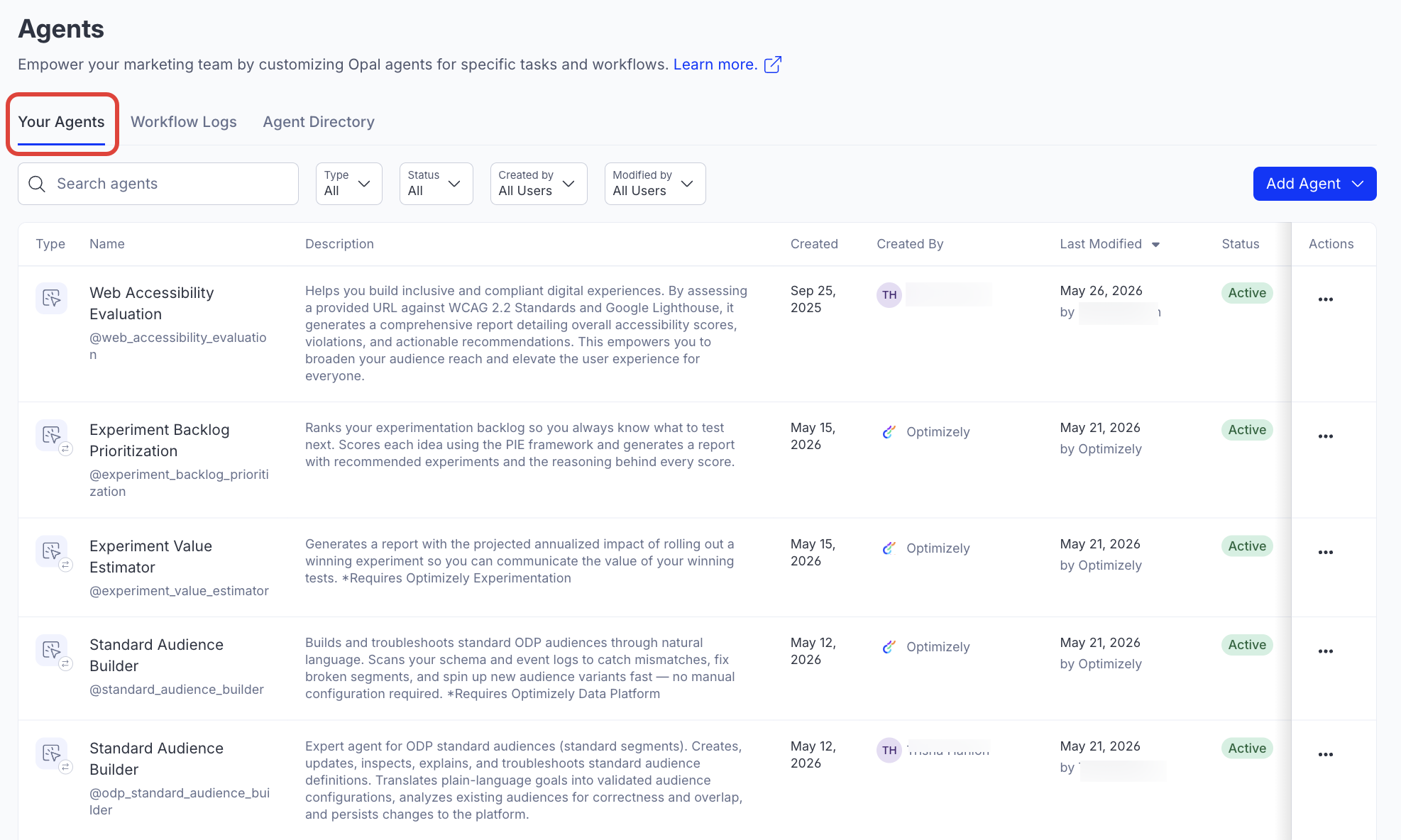Click the @experiment_value_estimator handle text
Image resolution: width=1401 pixels, height=840 pixels.
(x=179, y=591)
